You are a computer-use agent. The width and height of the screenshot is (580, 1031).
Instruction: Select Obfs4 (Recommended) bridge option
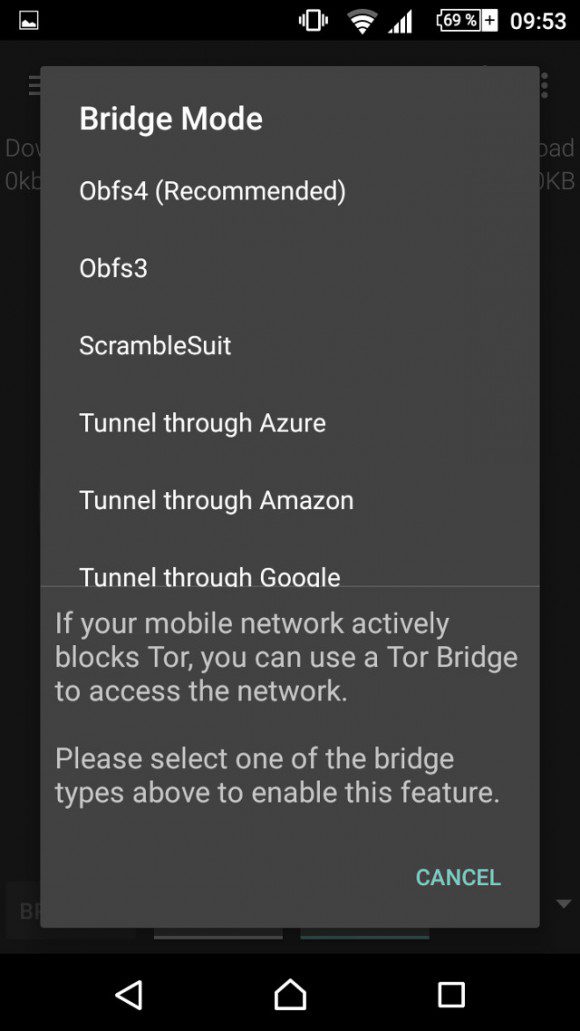pyautogui.click(x=289, y=191)
